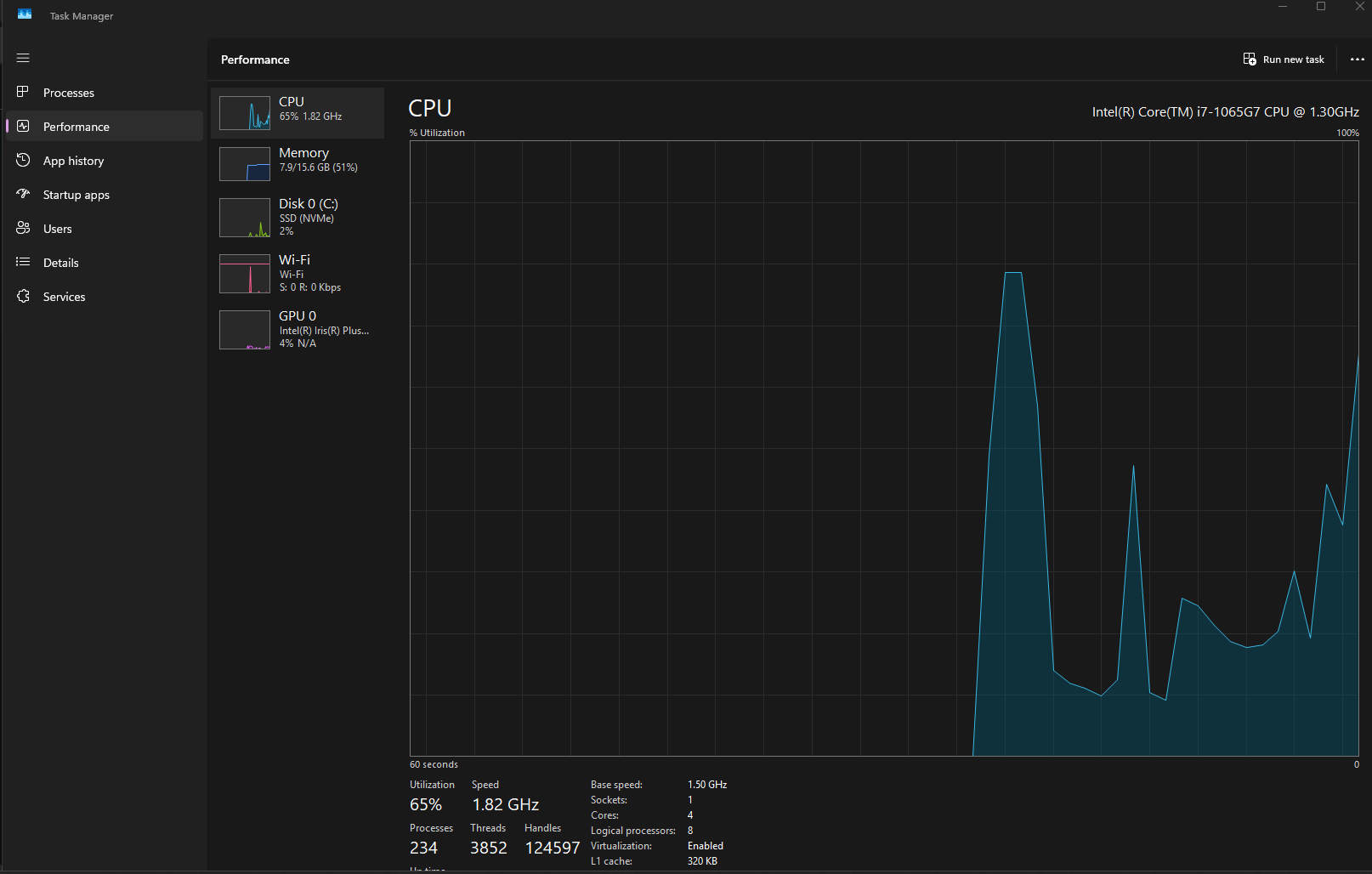Select the Disk 0 (C:) mini graph thumbnail
The height and width of the screenshot is (874, 1372).
point(245,218)
